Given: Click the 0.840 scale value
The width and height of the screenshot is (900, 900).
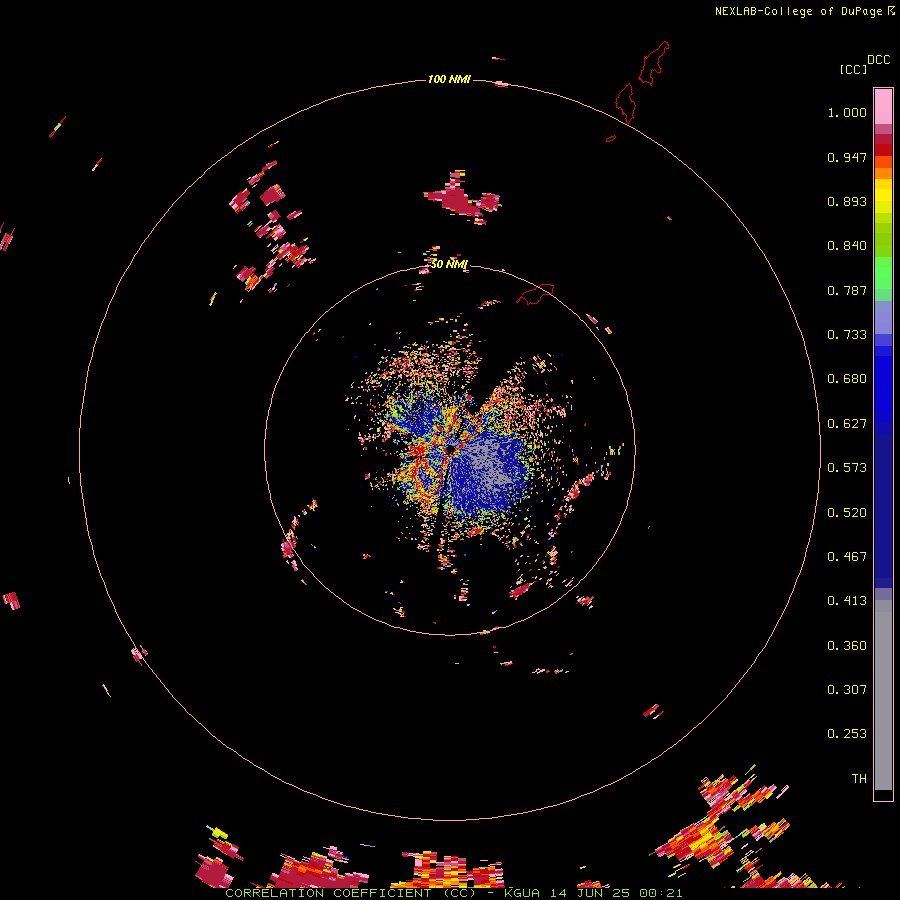Looking at the screenshot, I should coord(847,246).
